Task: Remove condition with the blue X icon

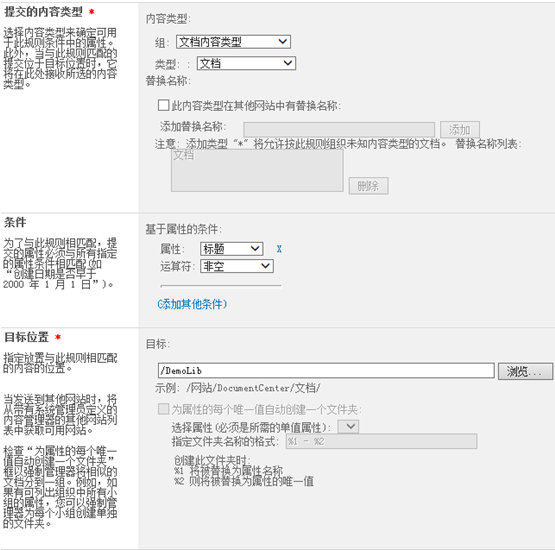Action: pyautogui.click(x=279, y=249)
